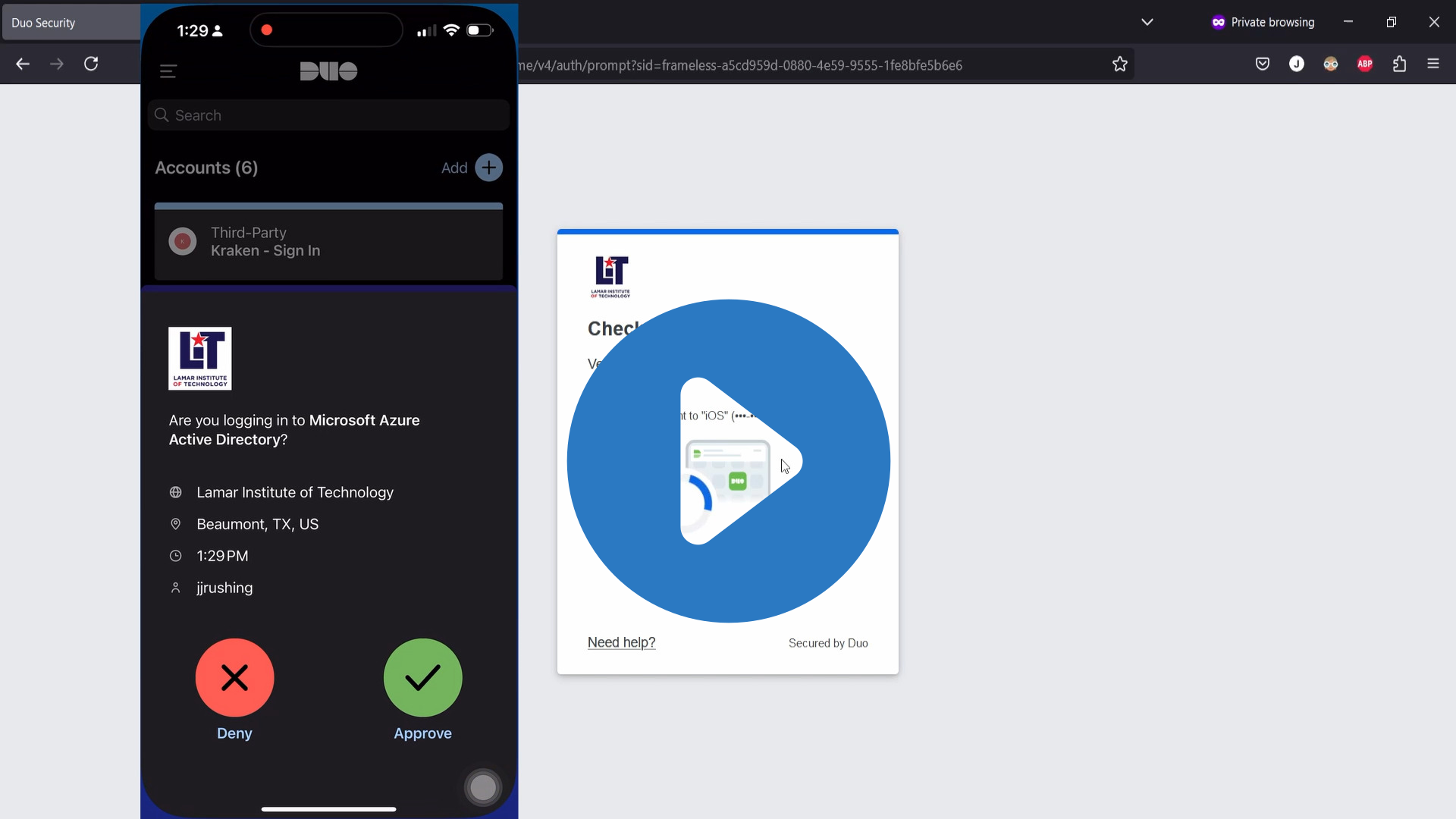The height and width of the screenshot is (819, 1456).
Task: Click the avatar-face extension icon
Action: click(1331, 64)
